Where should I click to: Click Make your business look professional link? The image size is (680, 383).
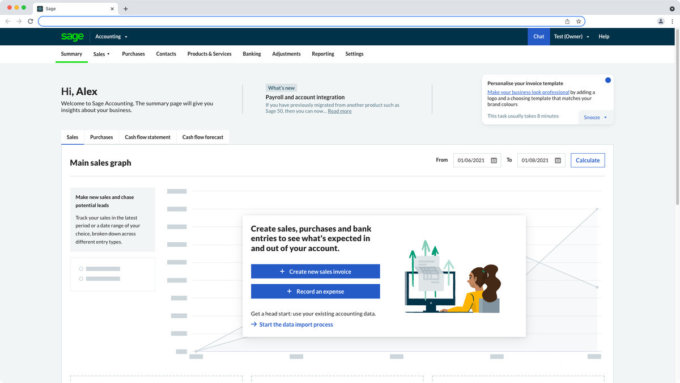[528, 92]
